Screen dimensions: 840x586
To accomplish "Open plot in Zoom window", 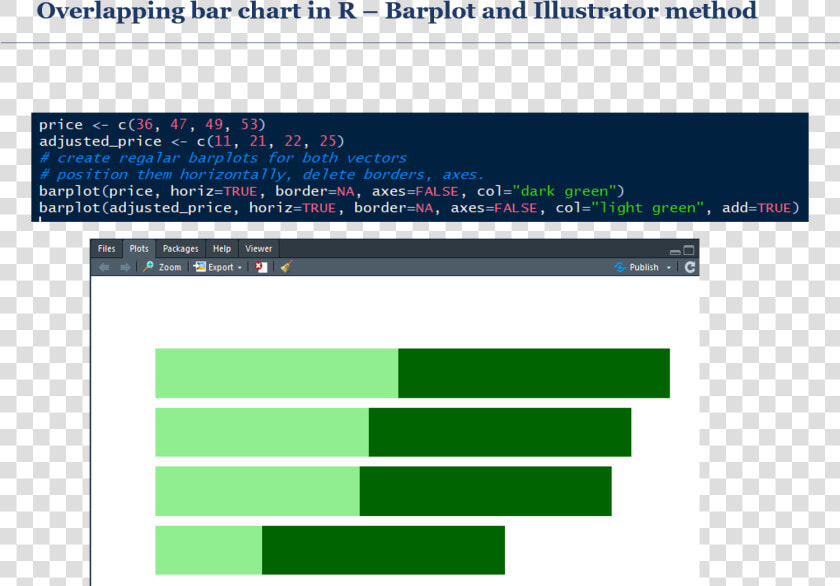I will 162,267.
